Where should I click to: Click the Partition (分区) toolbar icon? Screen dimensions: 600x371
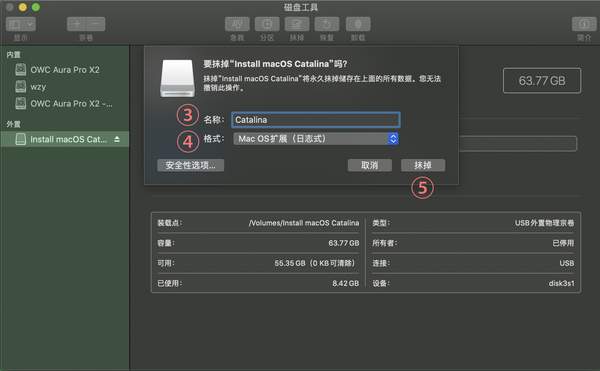267,24
